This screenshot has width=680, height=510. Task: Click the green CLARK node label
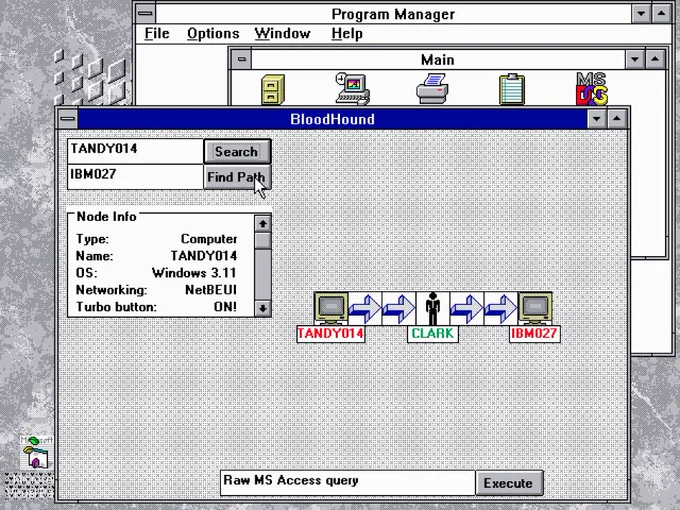pyautogui.click(x=433, y=333)
